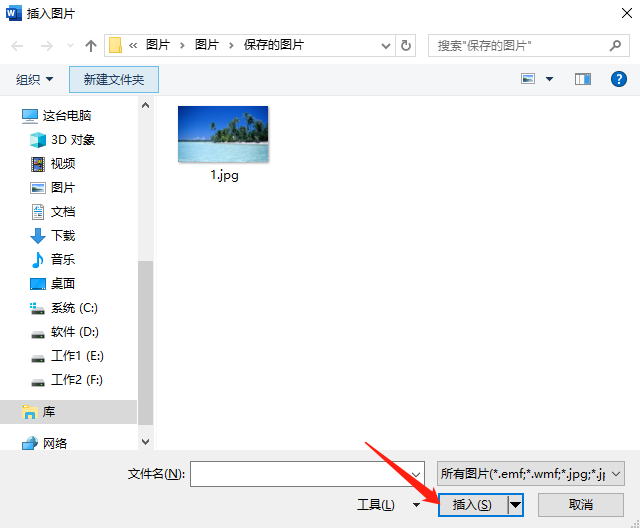Select 这台电脑 in the navigation tree
Viewport: 640px width, 528px height.
coord(67,116)
